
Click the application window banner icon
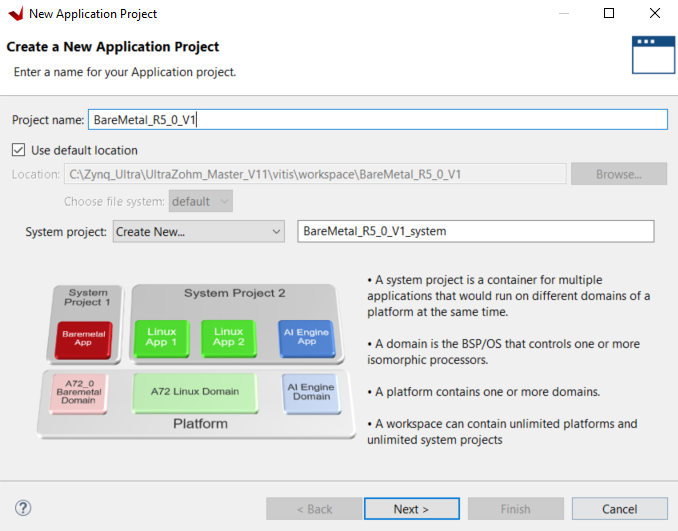(x=645, y=55)
